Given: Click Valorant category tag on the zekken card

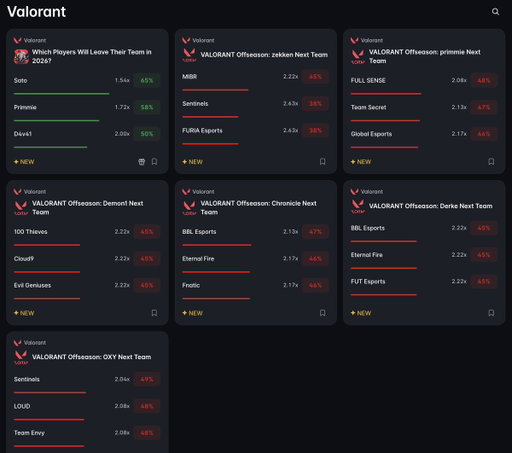Looking at the screenshot, I should pos(198,40).
